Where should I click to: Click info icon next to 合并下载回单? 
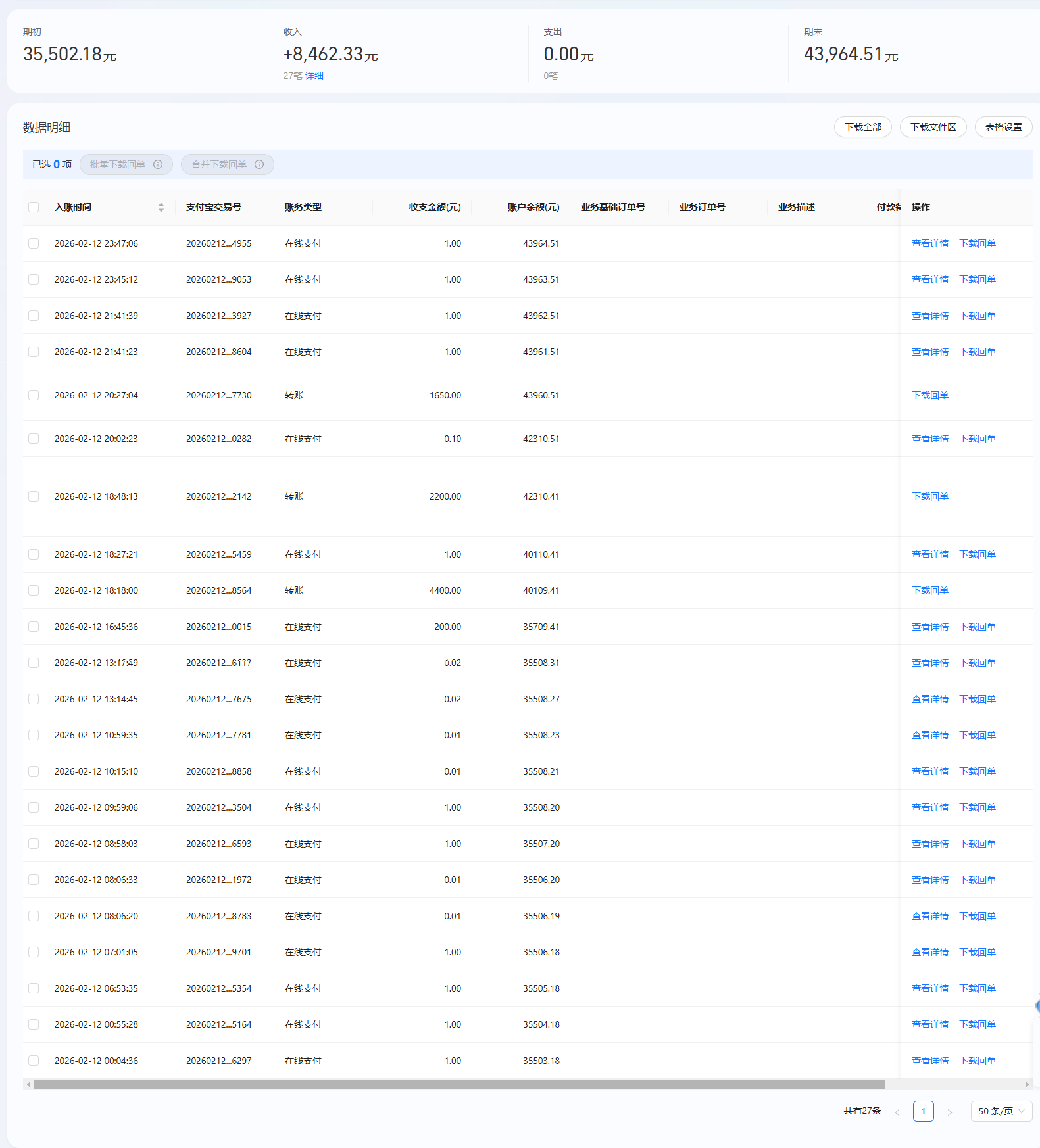[259, 164]
